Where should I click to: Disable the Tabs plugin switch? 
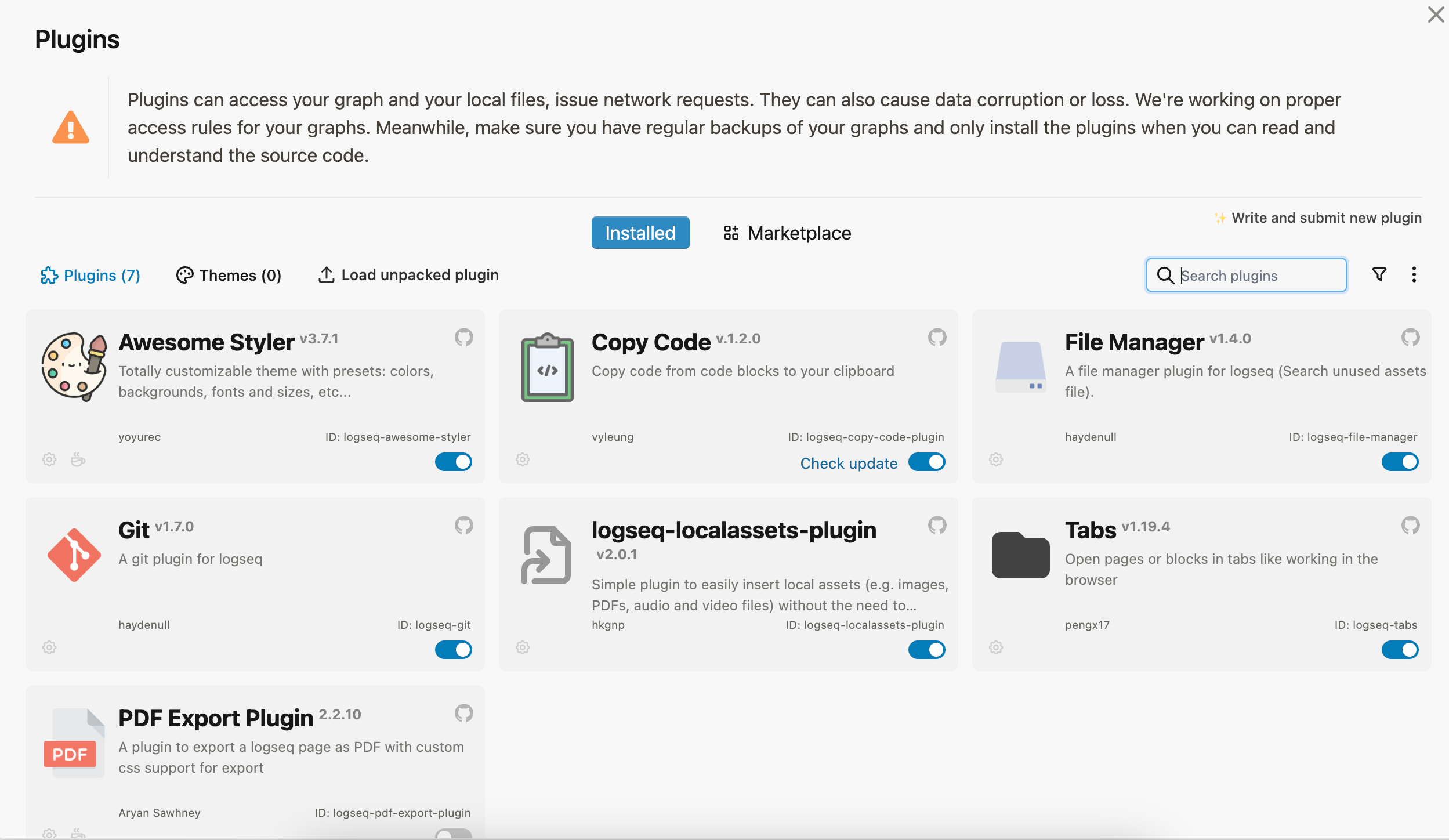click(1400, 650)
